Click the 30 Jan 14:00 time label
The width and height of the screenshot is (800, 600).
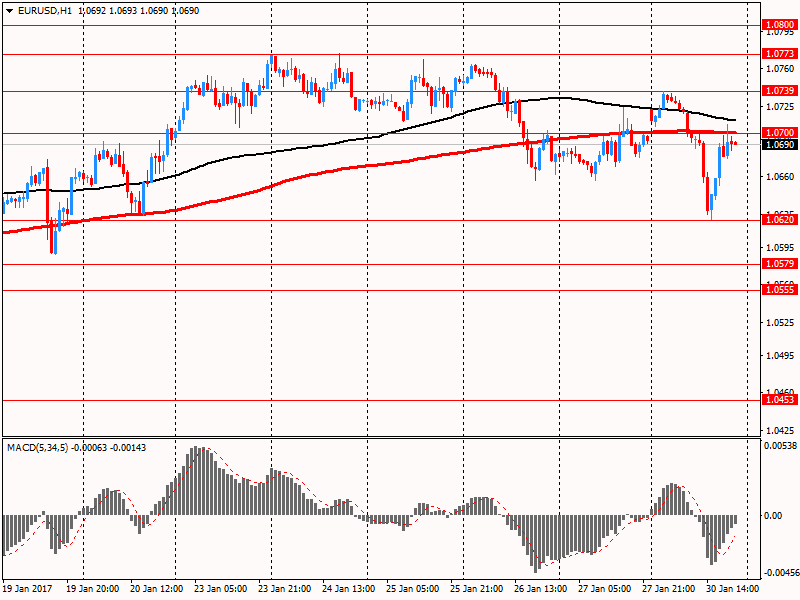(733, 589)
